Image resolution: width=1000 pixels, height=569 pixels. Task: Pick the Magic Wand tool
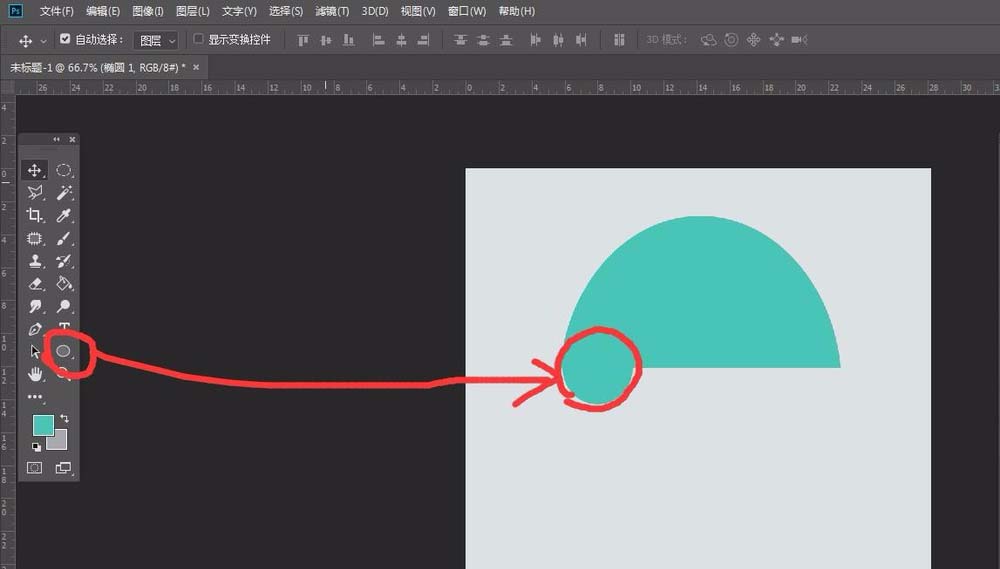pyautogui.click(x=64, y=193)
